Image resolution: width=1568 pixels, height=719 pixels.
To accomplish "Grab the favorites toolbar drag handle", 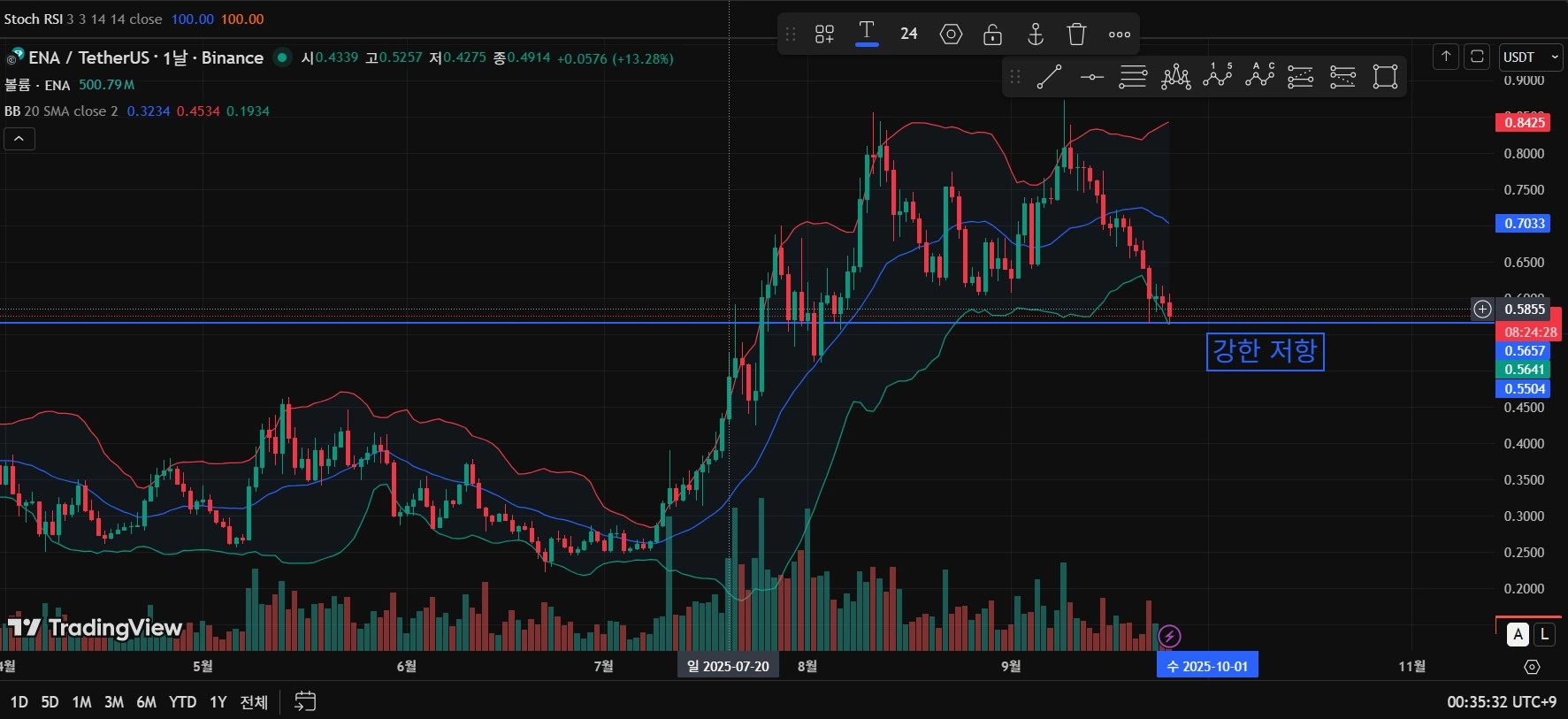I will pyautogui.click(x=1015, y=77).
